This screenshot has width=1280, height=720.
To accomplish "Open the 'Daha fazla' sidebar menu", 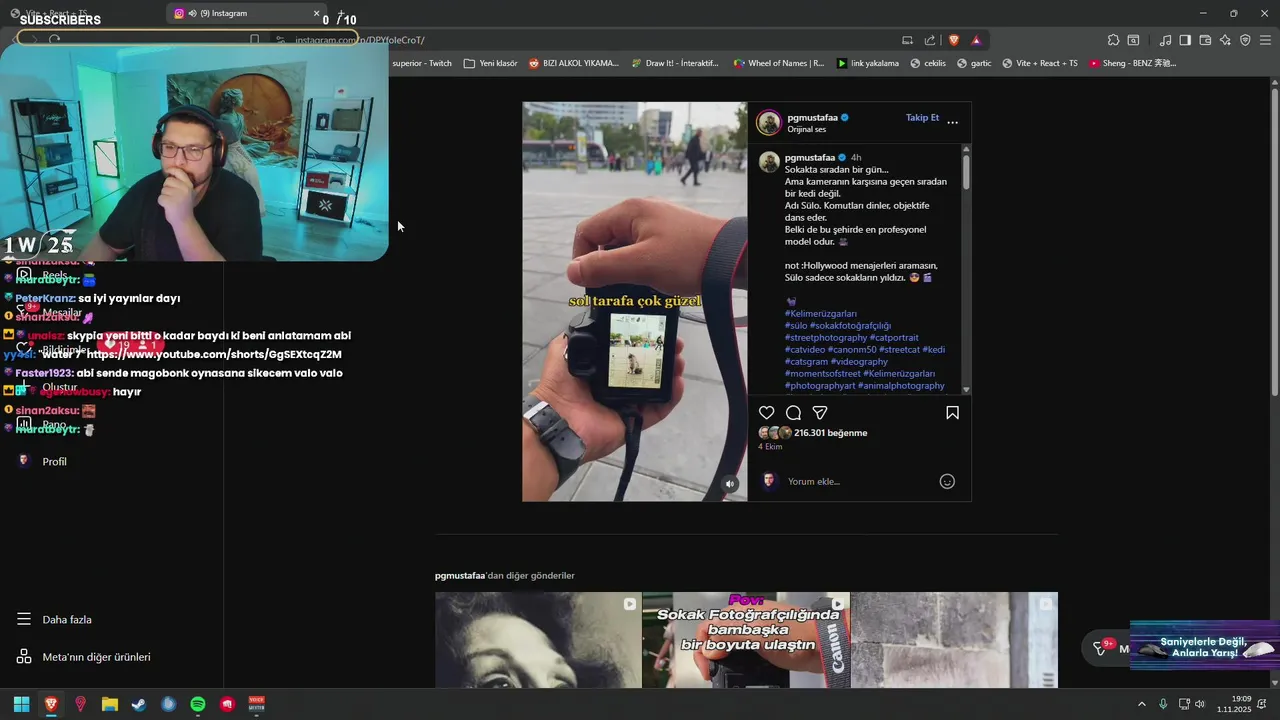I will coord(55,620).
